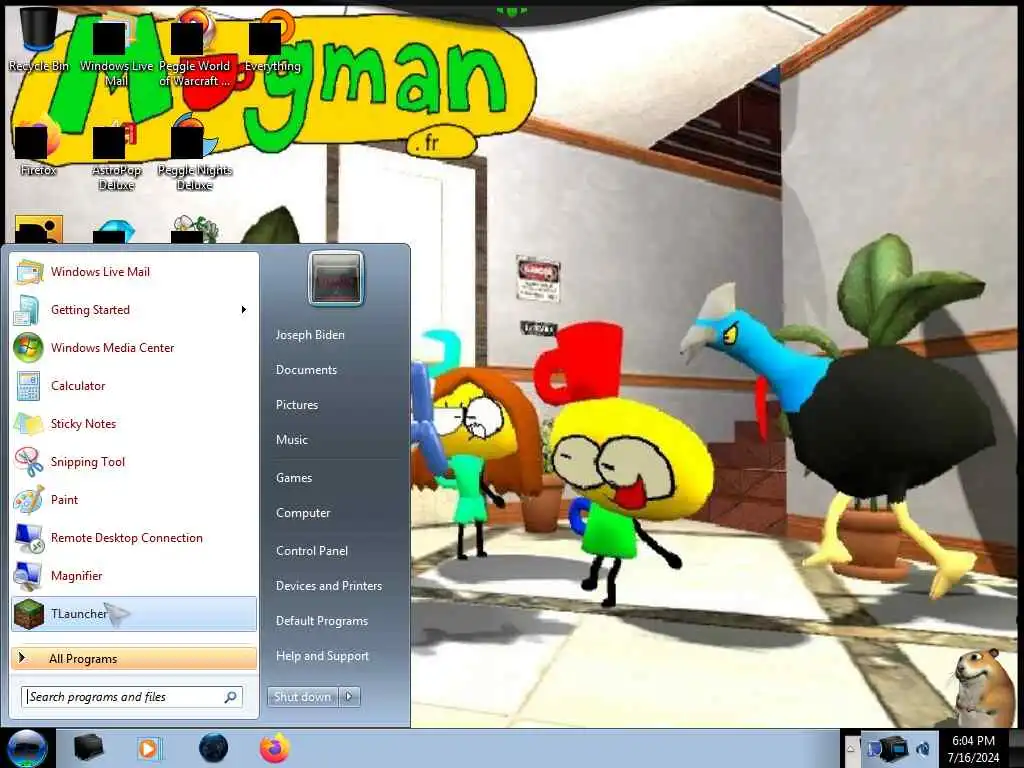Image resolution: width=1024 pixels, height=768 pixels.
Task: Open Remote Desktop Connection
Action: pos(134,537)
